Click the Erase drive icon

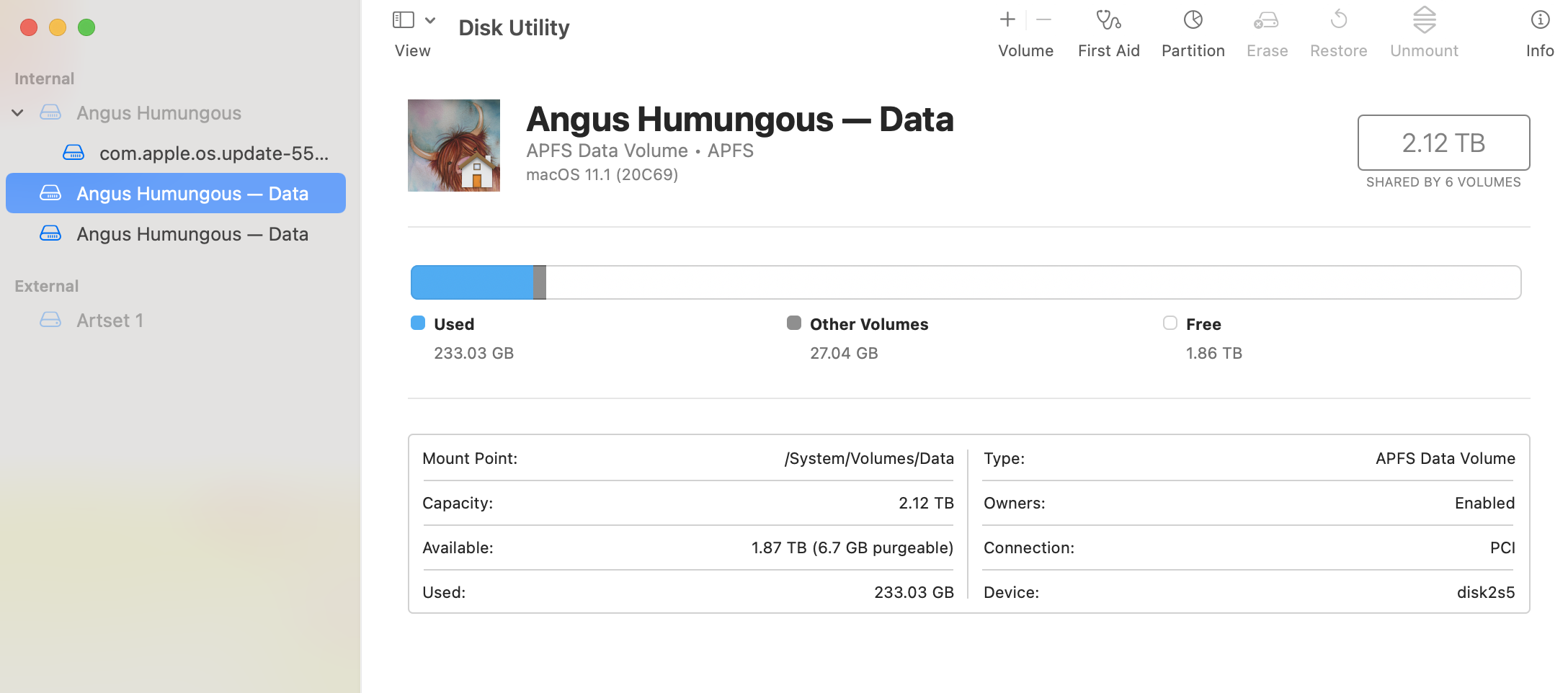pos(1266,20)
